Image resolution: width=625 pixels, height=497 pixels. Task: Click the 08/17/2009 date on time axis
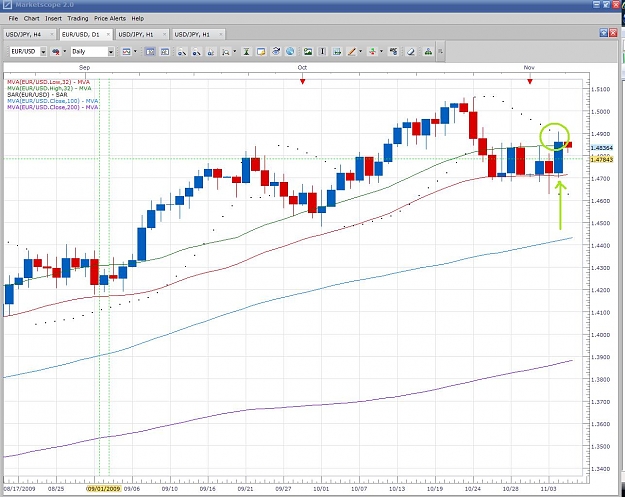coord(19,489)
